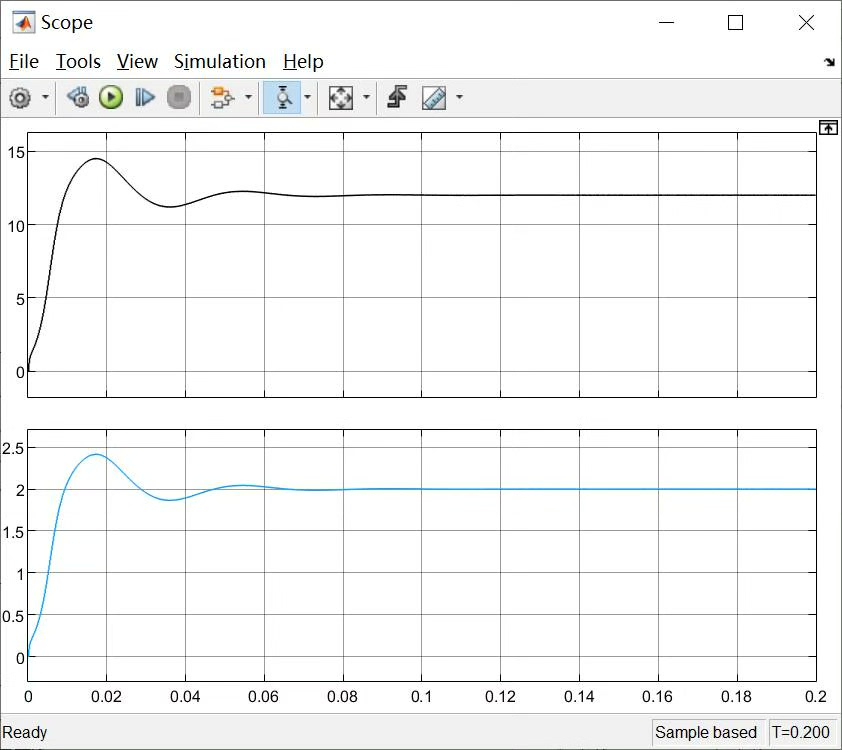Click the Cursor Measurements ruler icon
The image size is (842, 750).
pyautogui.click(x=434, y=98)
